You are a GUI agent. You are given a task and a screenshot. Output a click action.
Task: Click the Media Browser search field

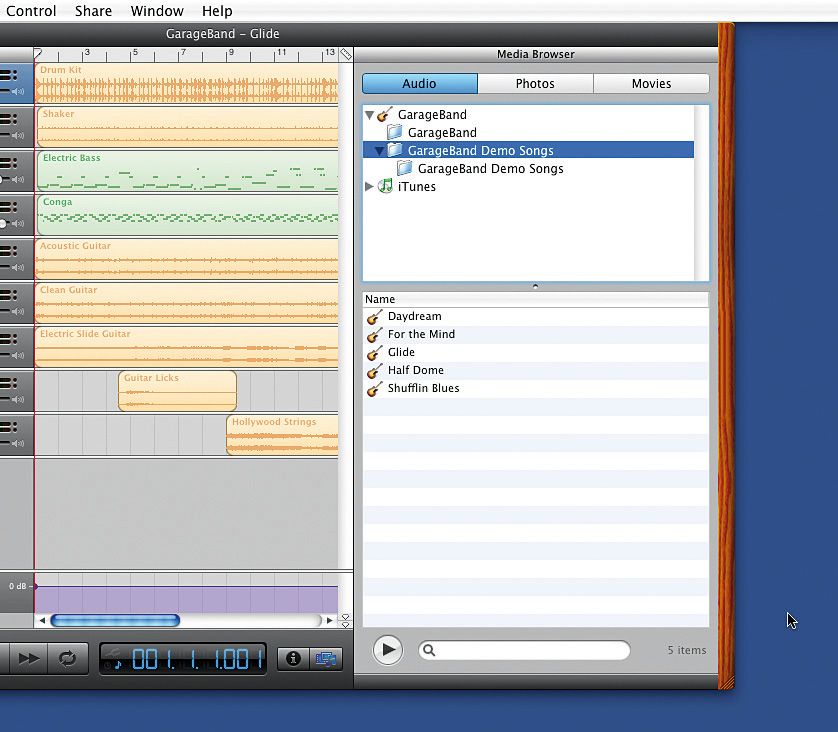tap(524, 650)
